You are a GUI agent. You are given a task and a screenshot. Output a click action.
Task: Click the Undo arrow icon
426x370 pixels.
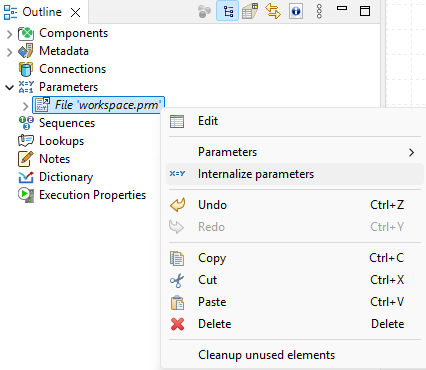177,205
